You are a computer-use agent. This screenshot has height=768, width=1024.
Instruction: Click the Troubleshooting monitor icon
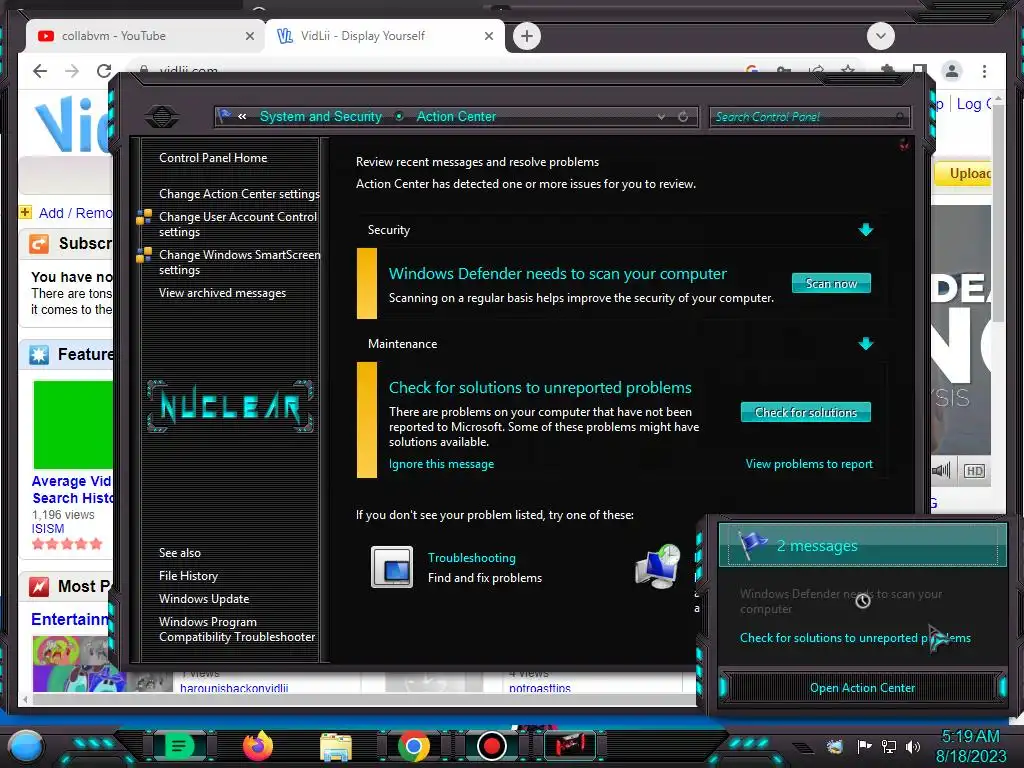392,567
